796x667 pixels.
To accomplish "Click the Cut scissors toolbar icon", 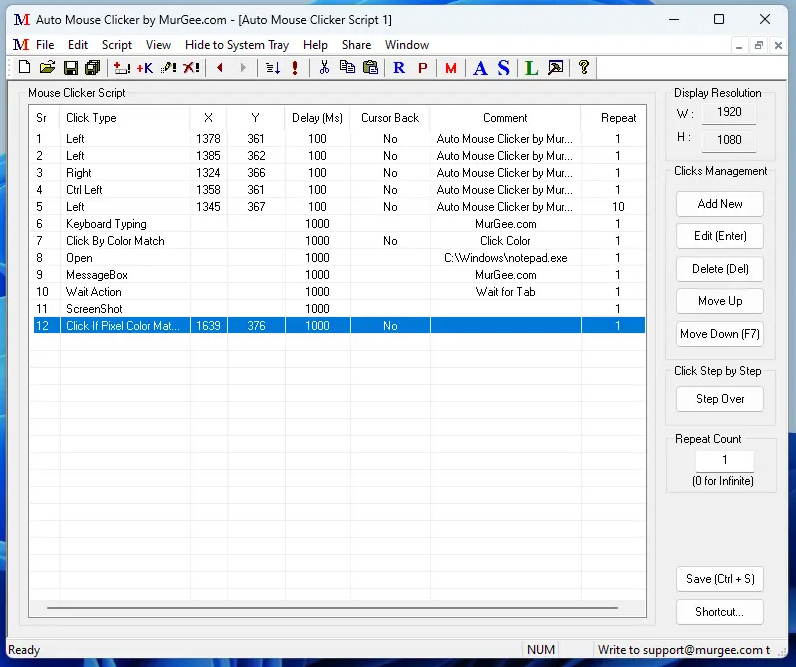I will click(323, 68).
